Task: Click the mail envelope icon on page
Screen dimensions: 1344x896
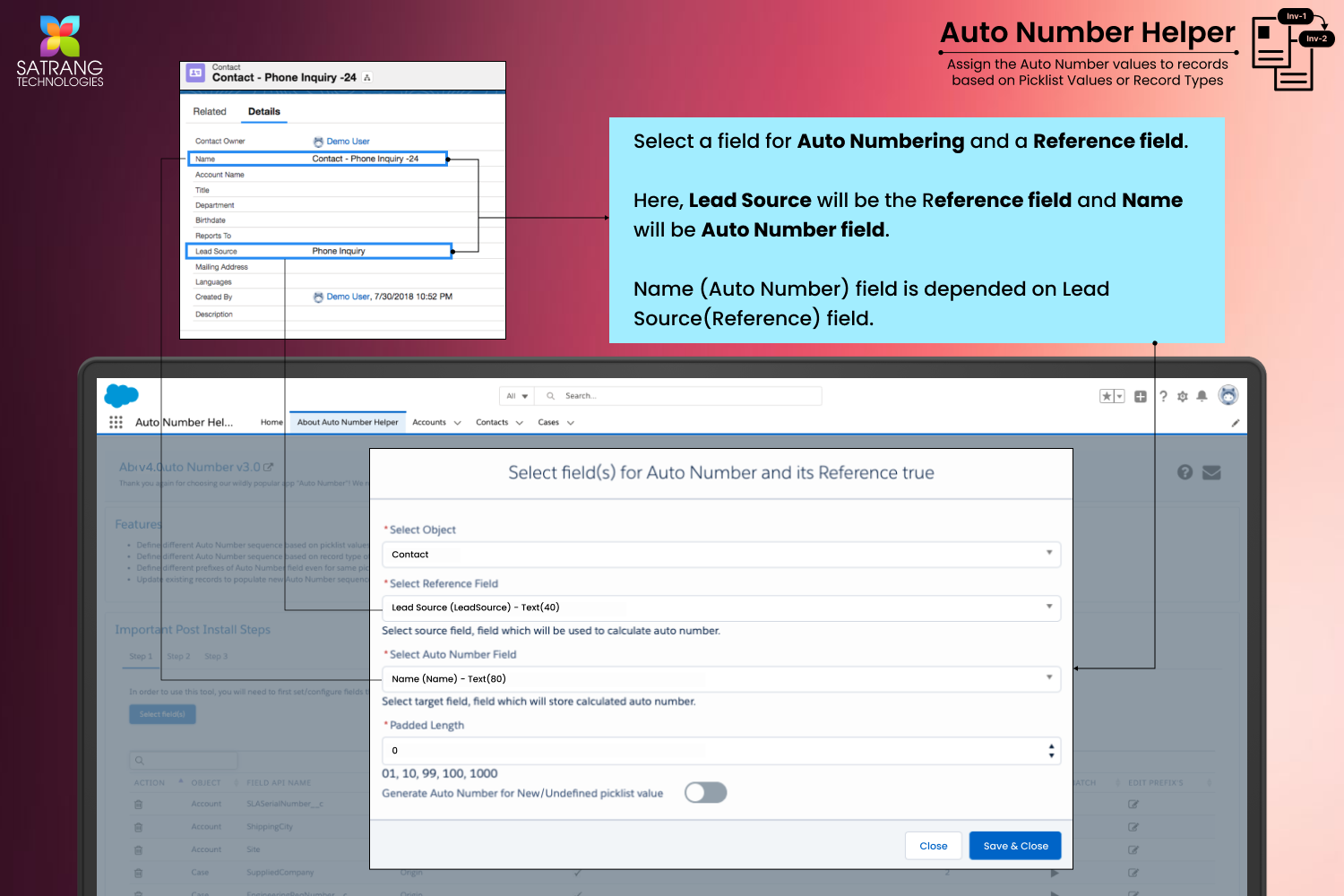Action: pyautogui.click(x=1211, y=472)
